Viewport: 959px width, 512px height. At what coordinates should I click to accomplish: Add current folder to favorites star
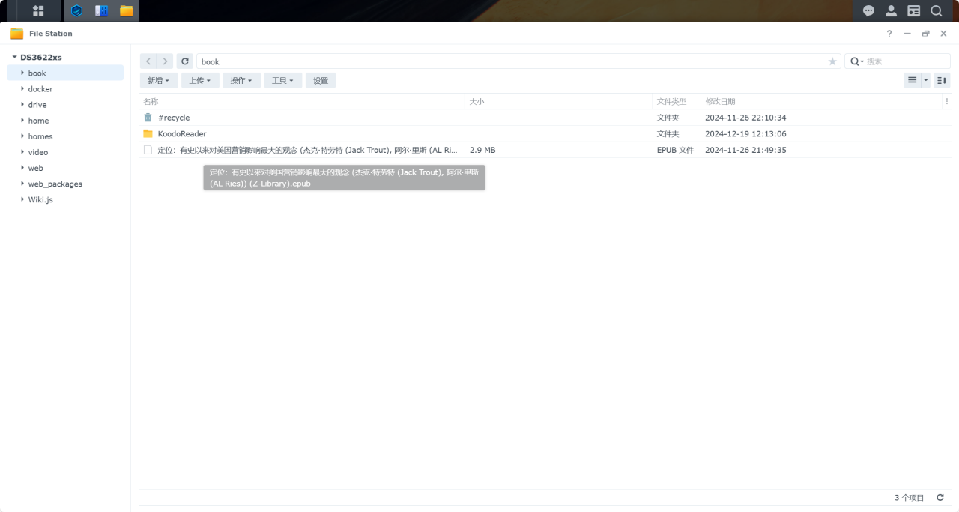coord(832,61)
